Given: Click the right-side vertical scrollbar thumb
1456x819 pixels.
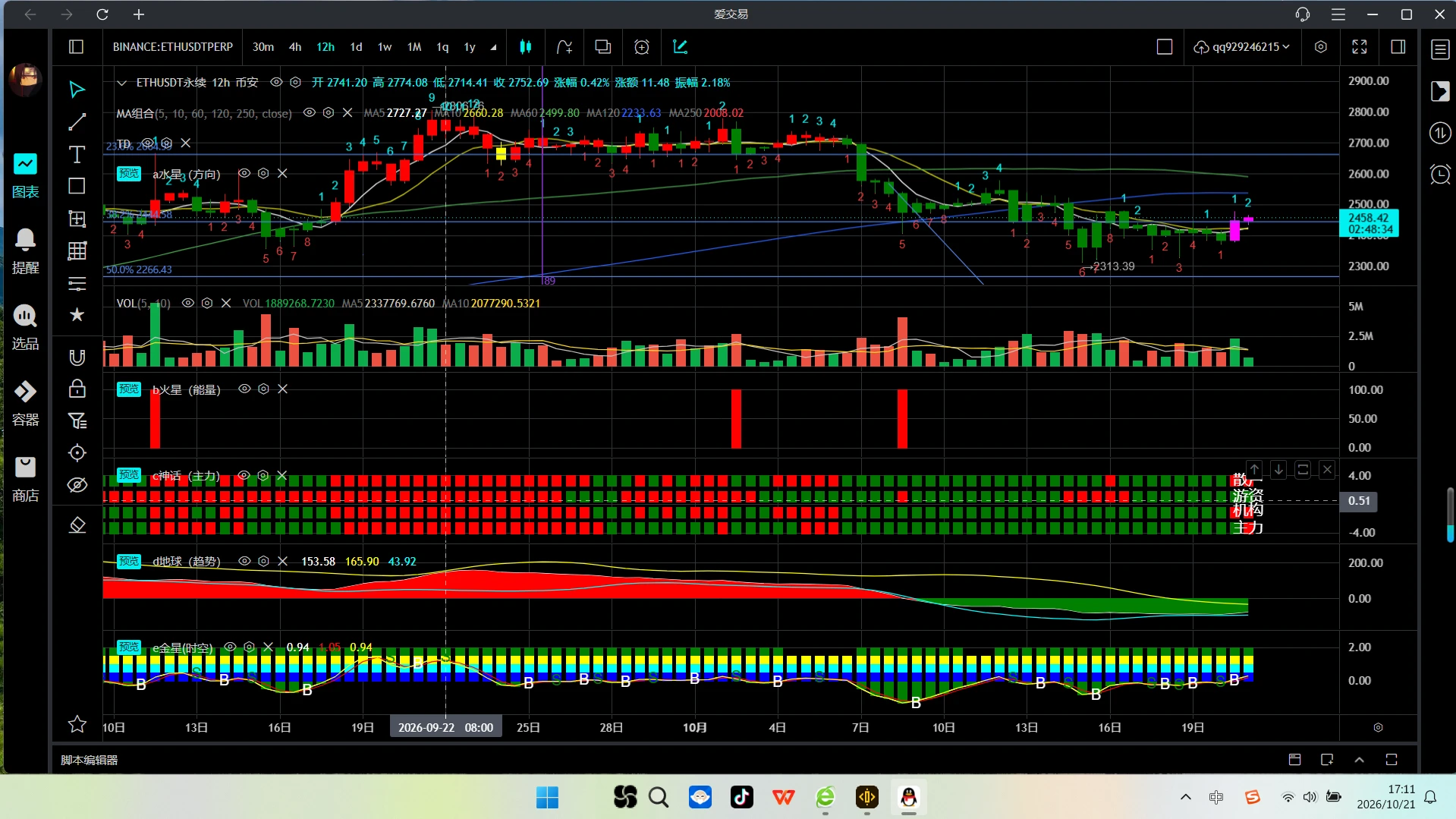Looking at the screenshot, I should coord(1450,515).
